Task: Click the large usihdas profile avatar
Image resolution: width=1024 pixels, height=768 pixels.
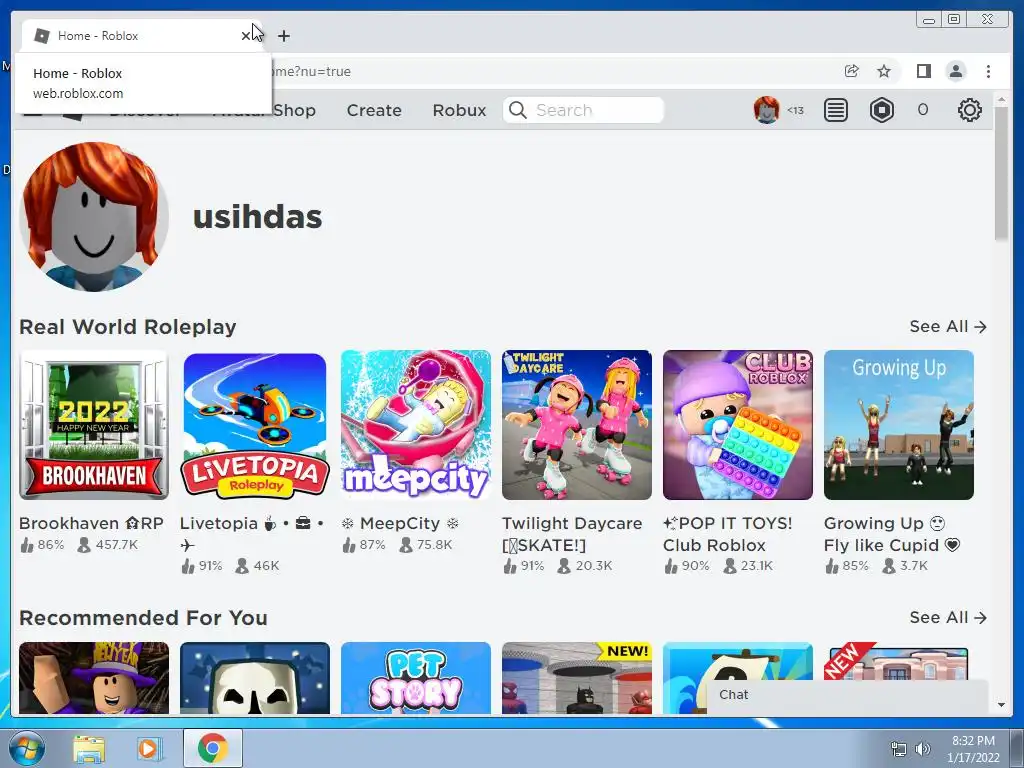Action: [93, 217]
